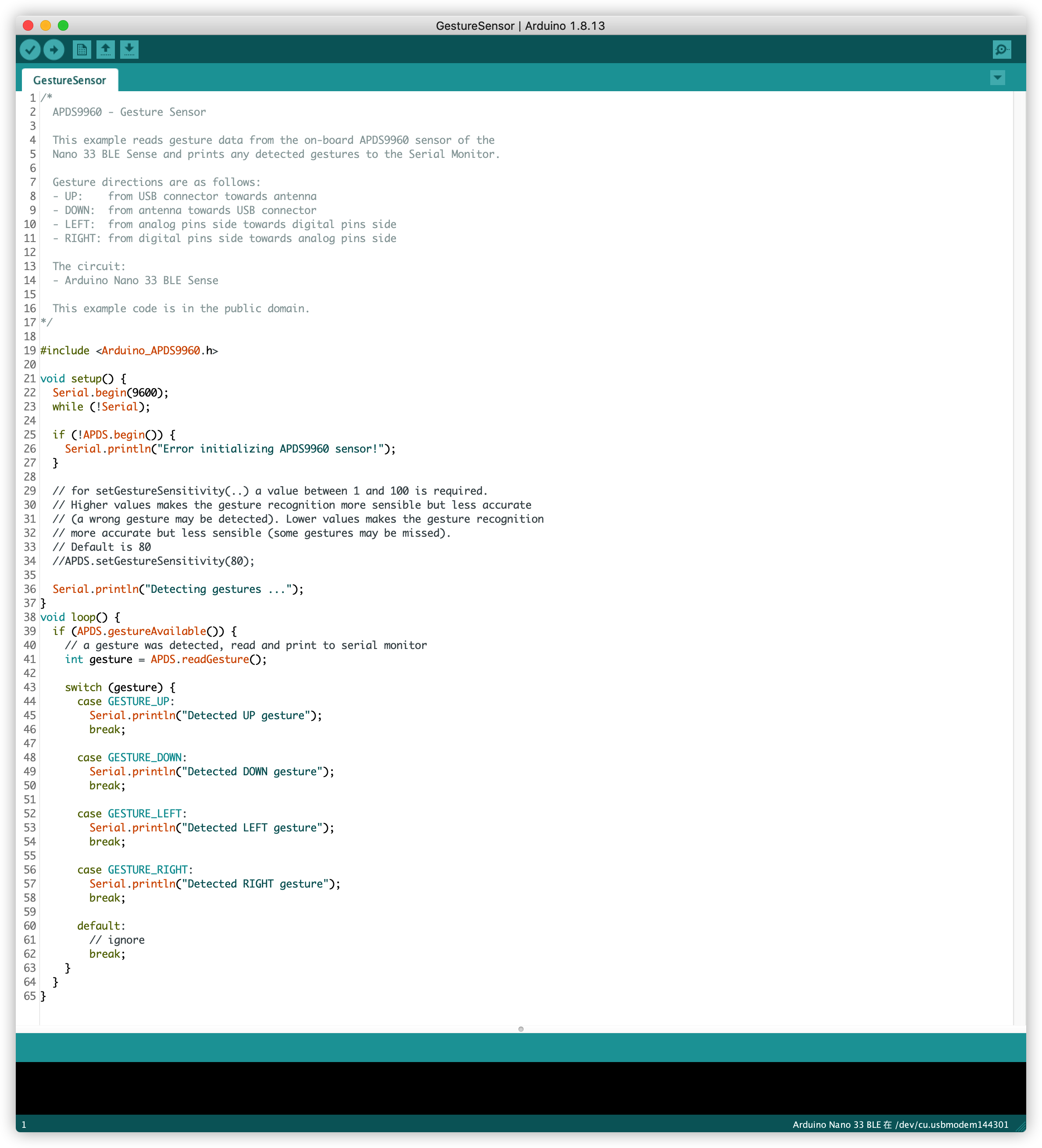Click the Verify checkmark button
Screen dimensions: 1042x1148
pyautogui.click(x=30, y=50)
